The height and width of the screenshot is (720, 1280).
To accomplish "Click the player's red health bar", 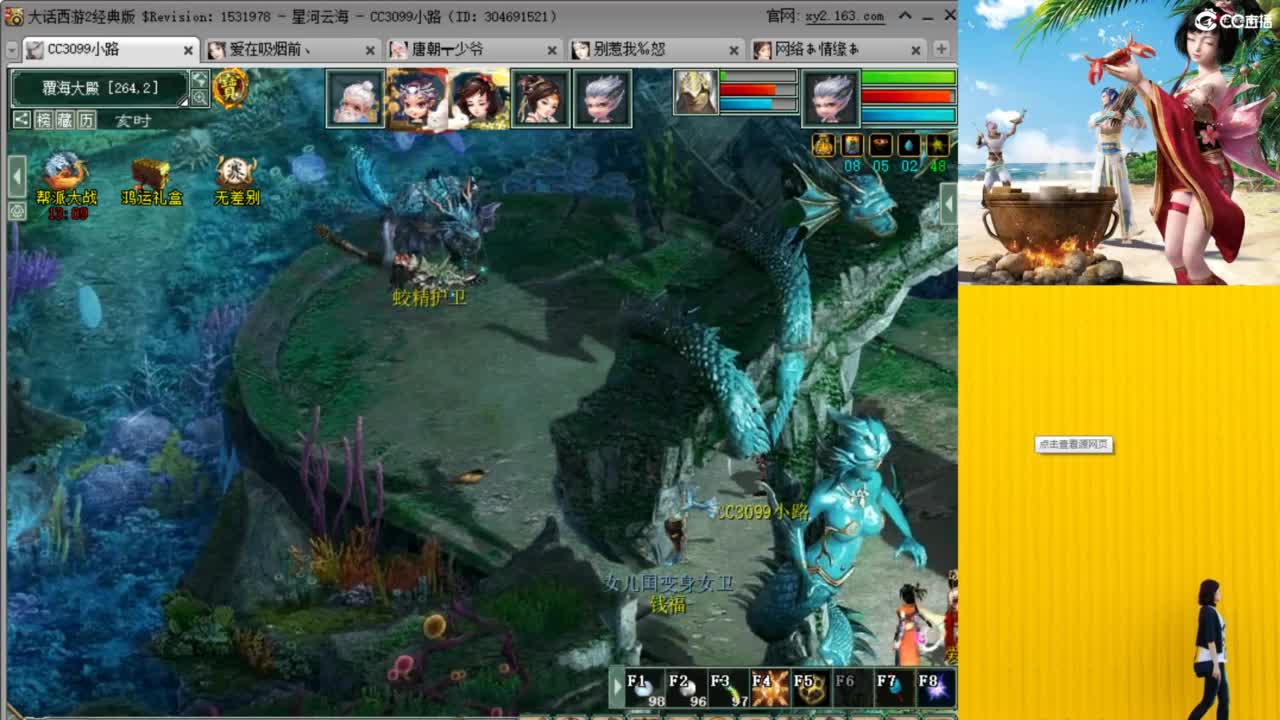I will (908, 96).
